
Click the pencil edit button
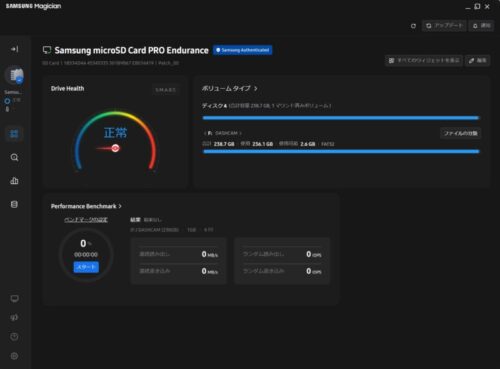[x=478, y=60]
